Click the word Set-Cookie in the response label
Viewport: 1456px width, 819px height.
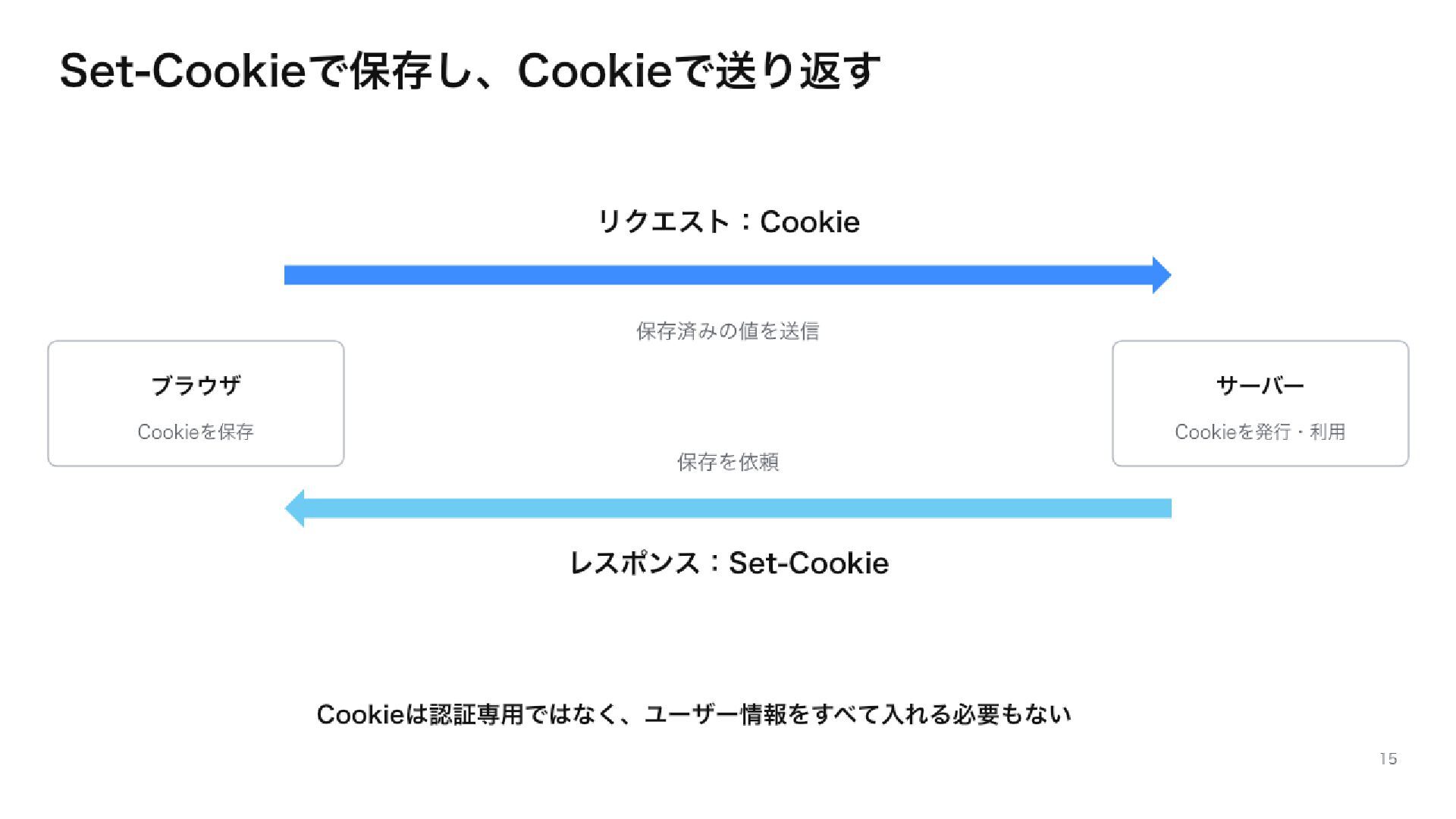[x=808, y=563]
